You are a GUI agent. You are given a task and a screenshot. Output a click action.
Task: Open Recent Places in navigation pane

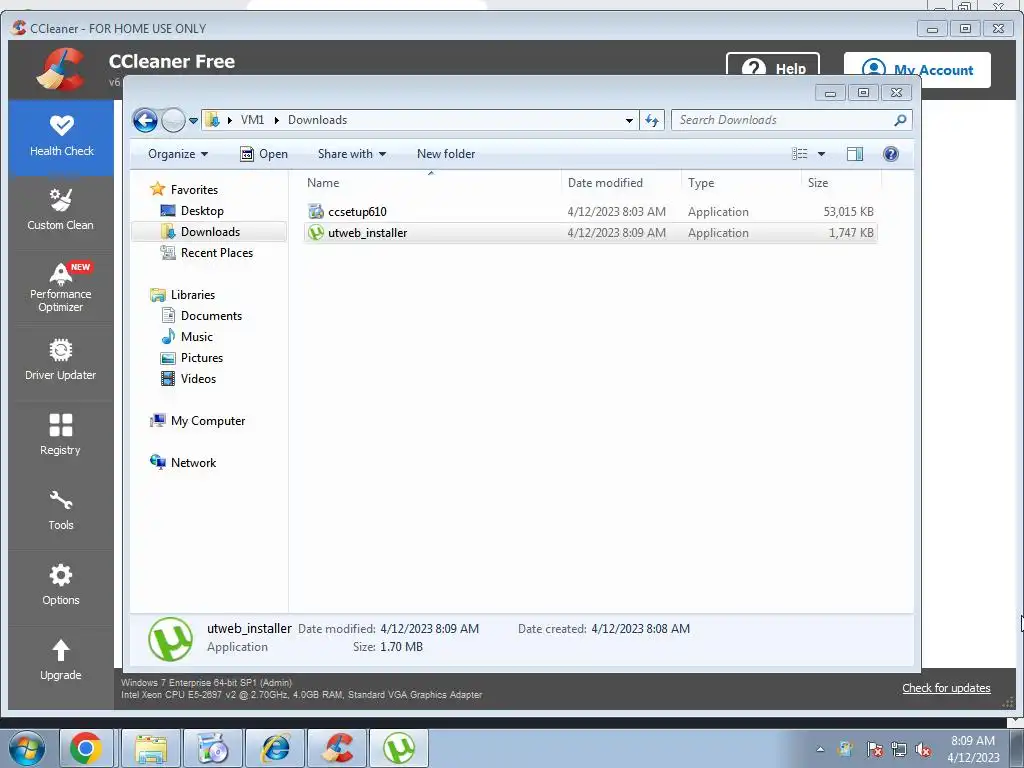point(216,253)
